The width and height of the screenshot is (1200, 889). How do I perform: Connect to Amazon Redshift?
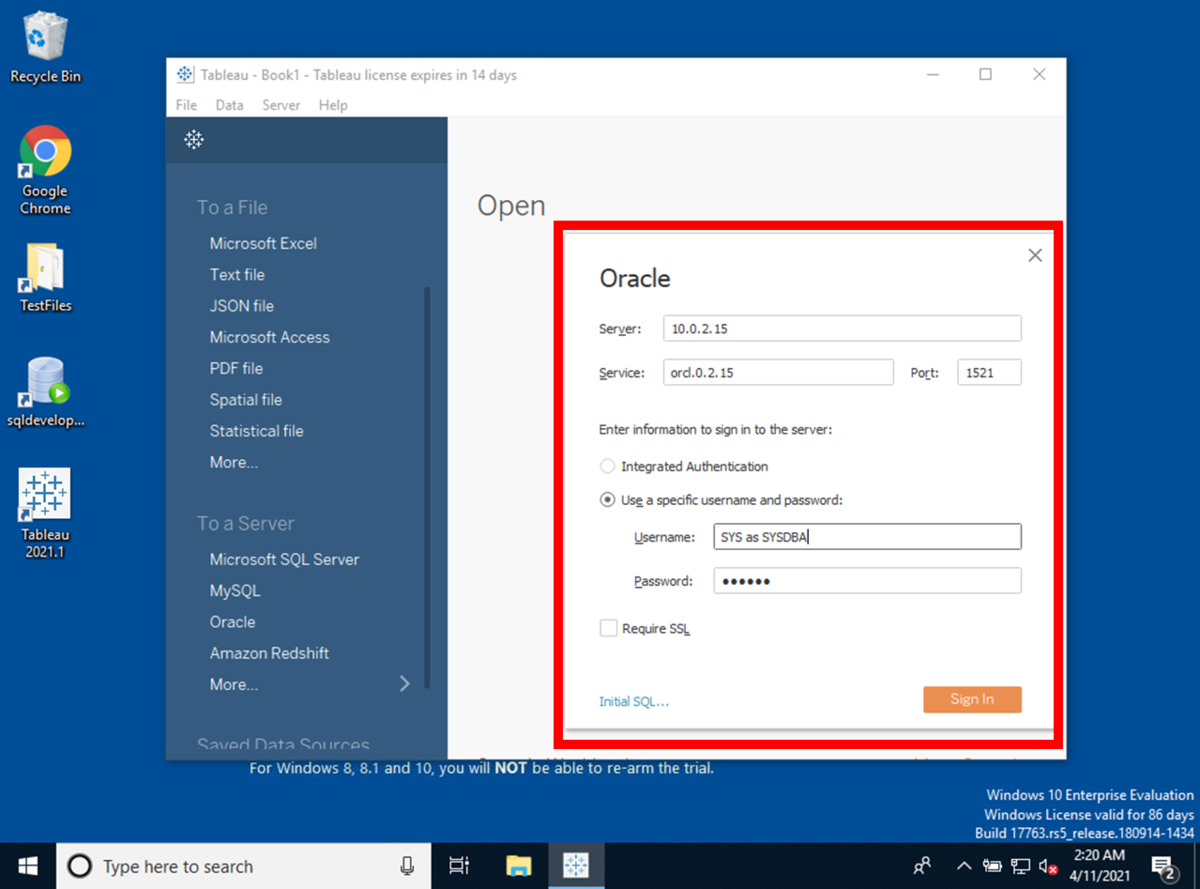click(269, 653)
